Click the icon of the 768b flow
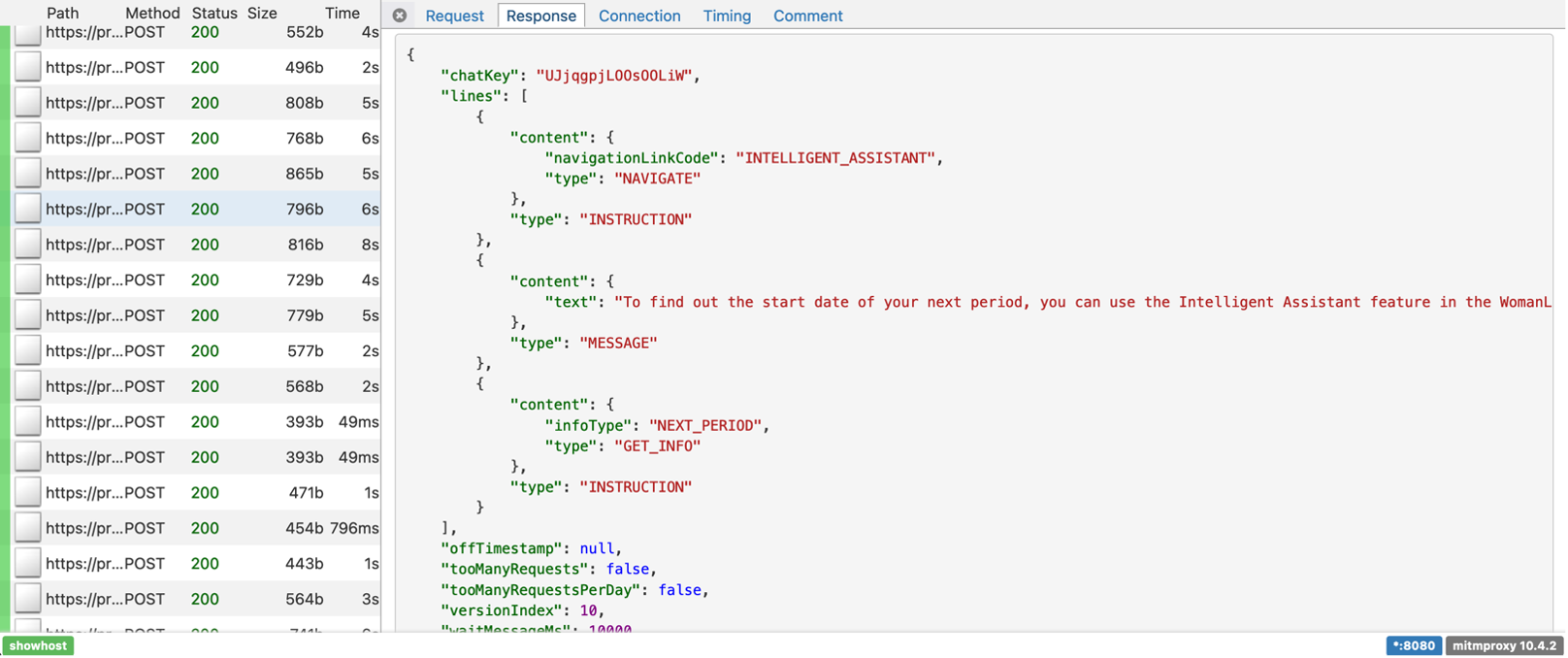Image resolution: width=1568 pixels, height=658 pixels. point(28,138)
